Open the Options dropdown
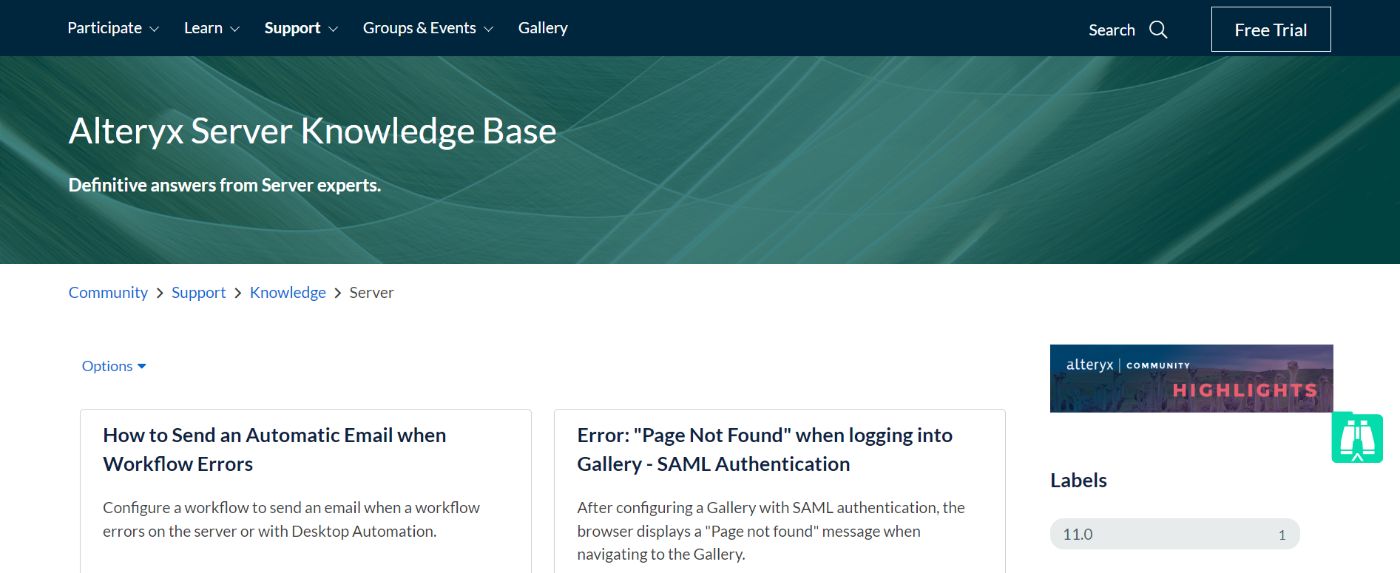This screenshot has width=1400, height=573. pyautogui.click(x=114, y=366)
